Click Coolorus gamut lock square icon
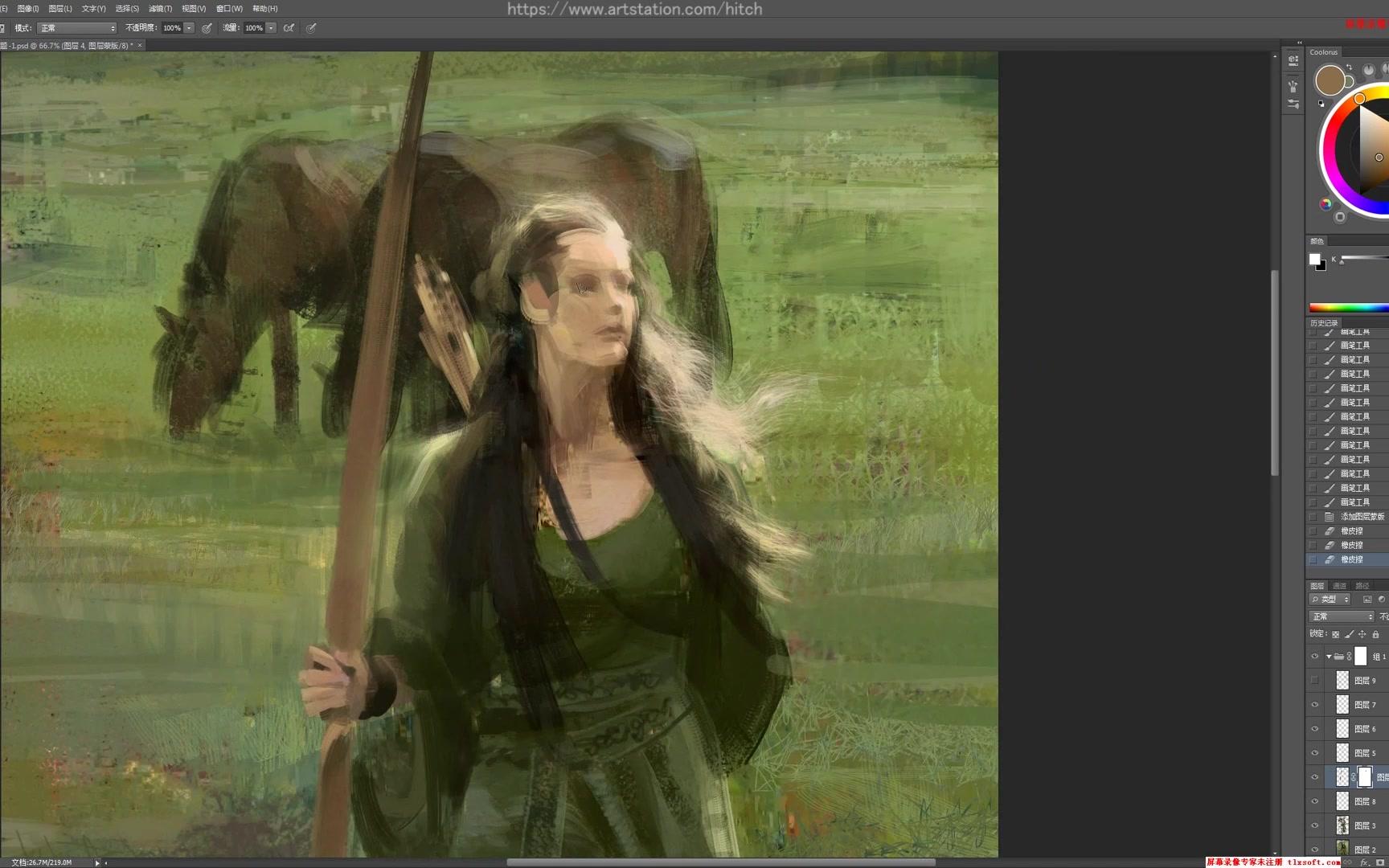This screenshot has height=868, width=1389. (x=1340, y=217)
